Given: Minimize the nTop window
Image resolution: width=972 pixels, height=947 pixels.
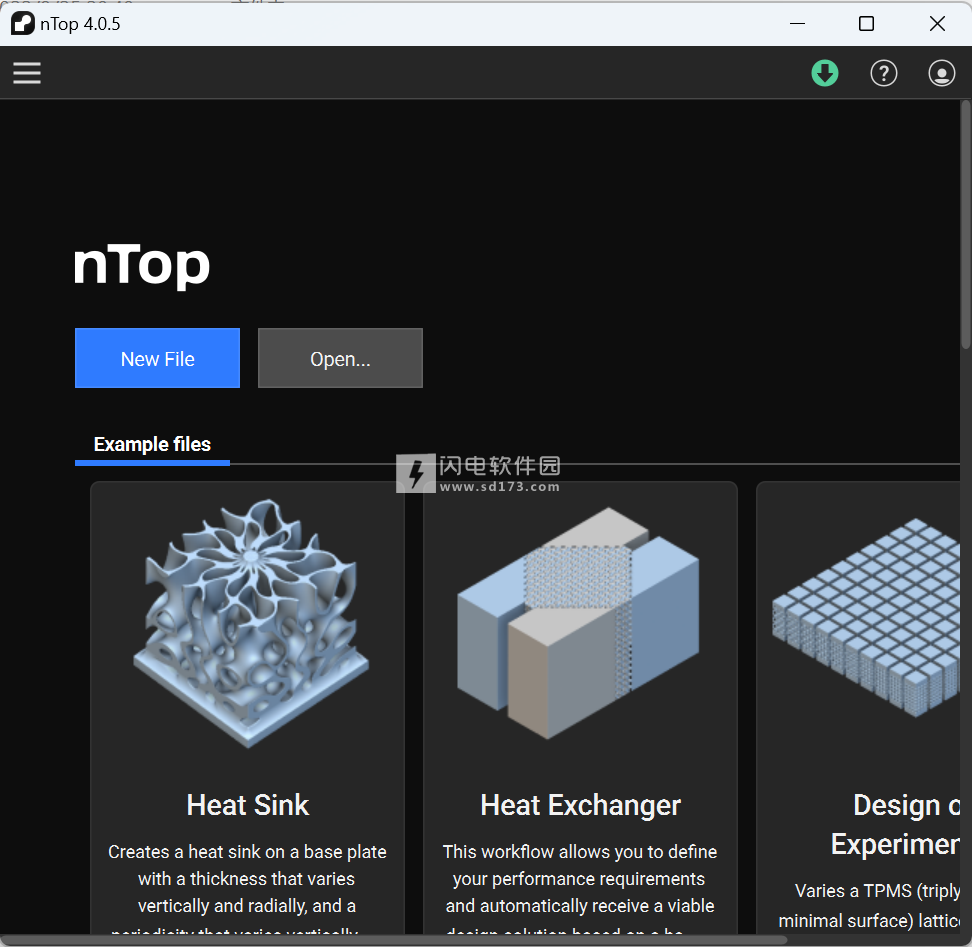Looking at the screenshot, I should (x=798, y=24).
